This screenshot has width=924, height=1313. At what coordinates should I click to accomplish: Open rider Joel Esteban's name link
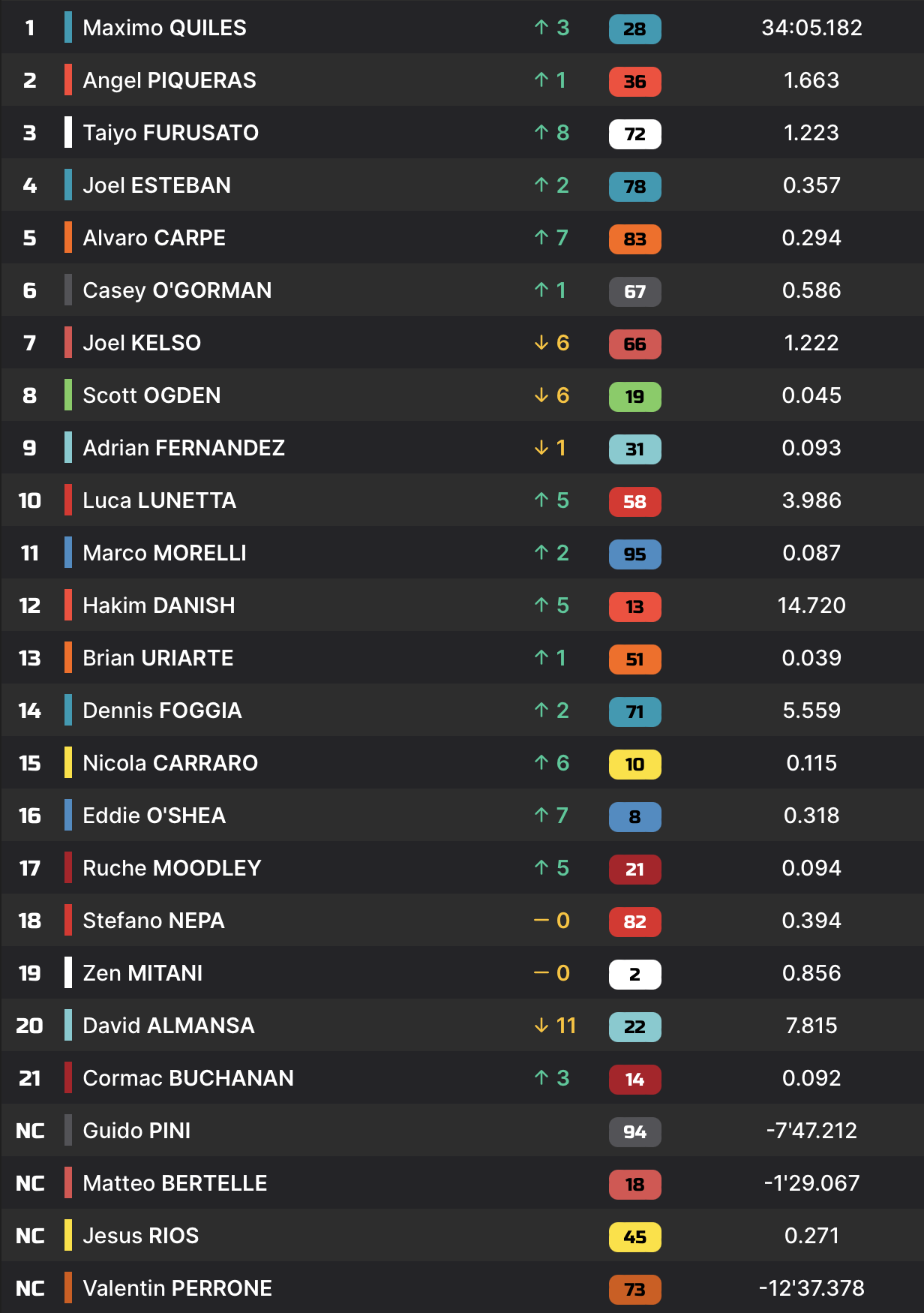point(157,185)
